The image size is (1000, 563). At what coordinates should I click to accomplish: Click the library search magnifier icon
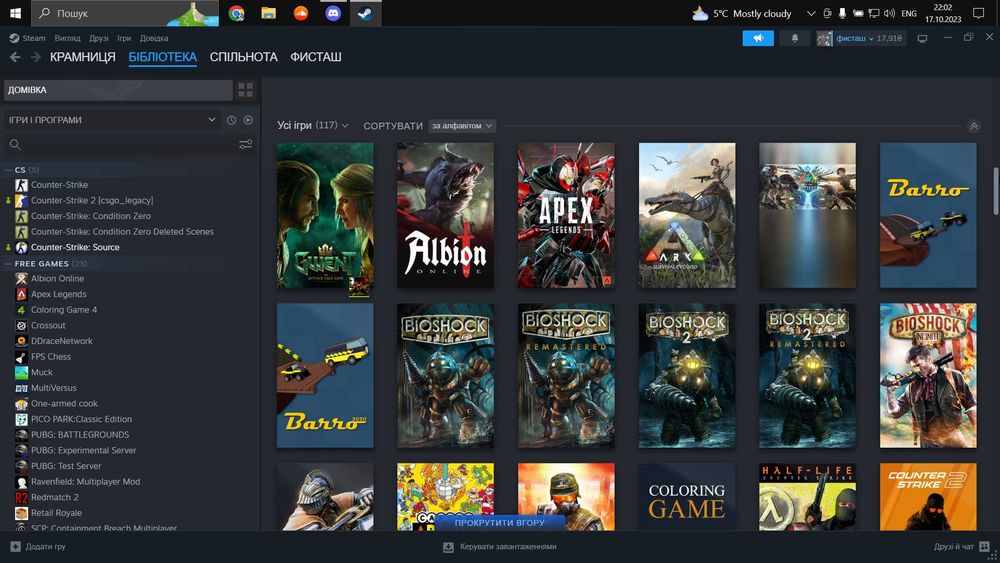coord(15,145)
